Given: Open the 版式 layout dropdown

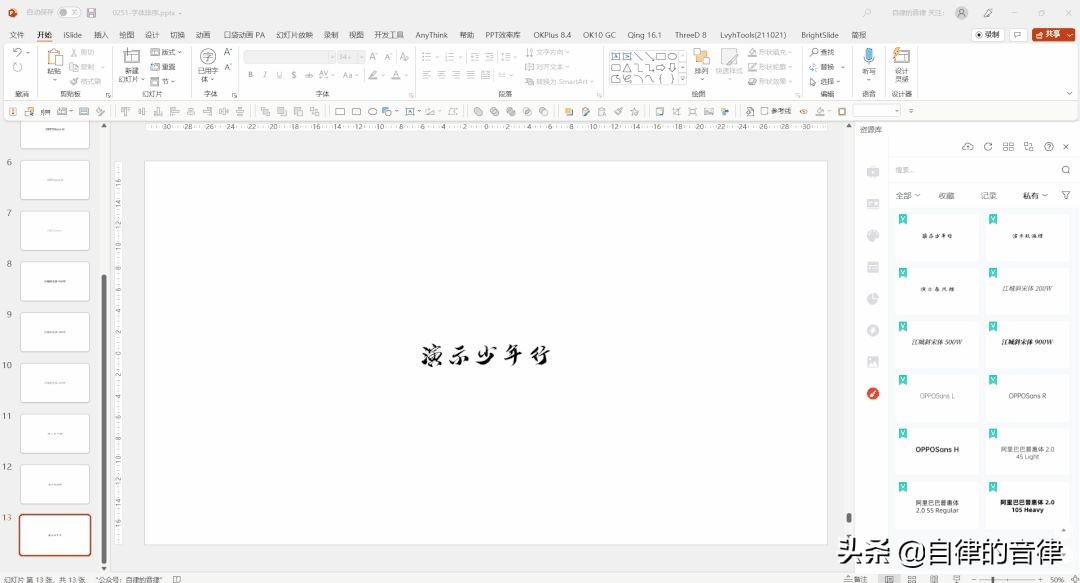Looking at the screenshot, I should tap(166, 52).
